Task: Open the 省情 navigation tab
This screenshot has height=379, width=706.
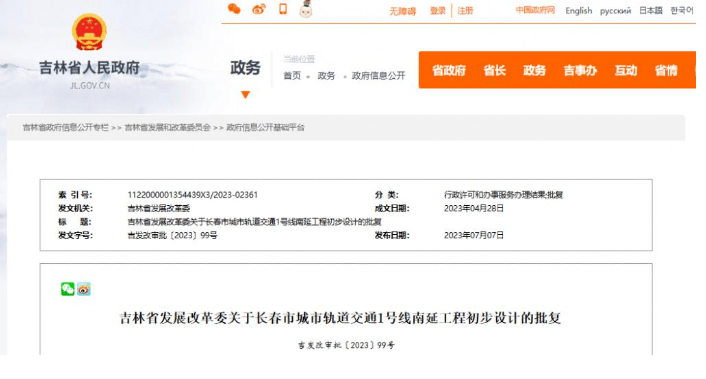Action: point(666,70)
